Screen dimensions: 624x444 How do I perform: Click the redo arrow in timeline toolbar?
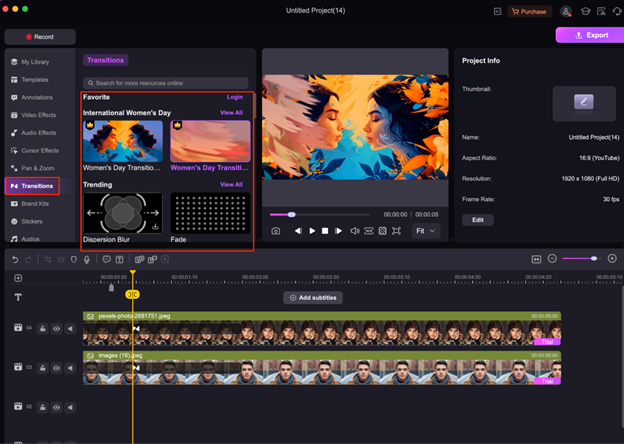coord(28,259)
